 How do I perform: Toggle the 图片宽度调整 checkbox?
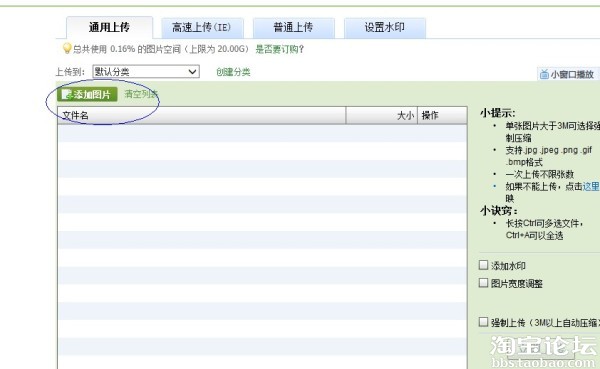pos(484,283)
